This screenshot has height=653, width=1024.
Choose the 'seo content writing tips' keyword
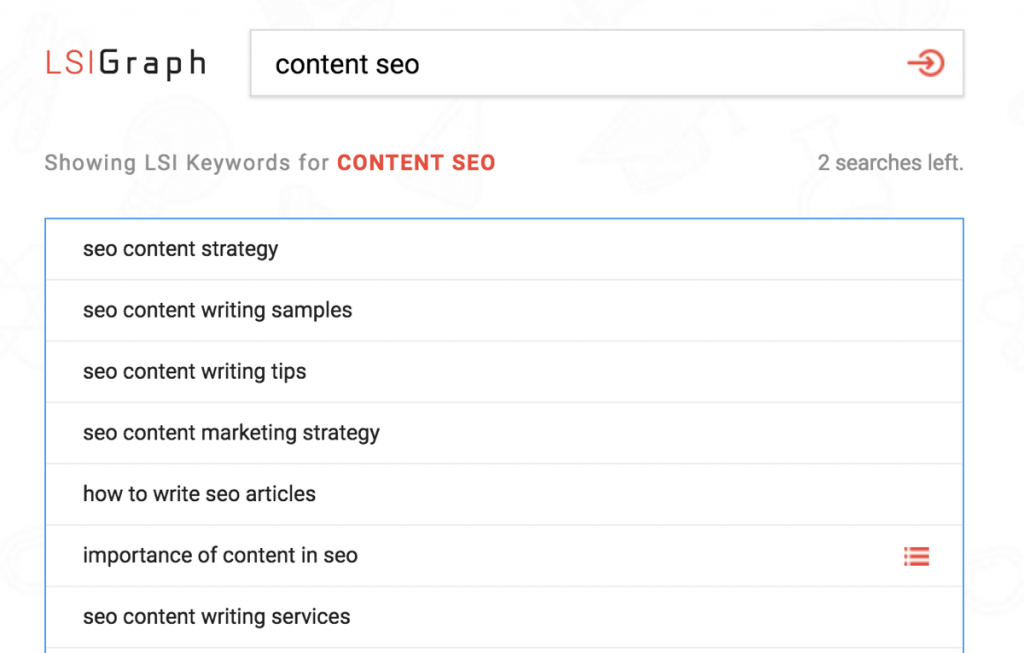pos(194,372)
